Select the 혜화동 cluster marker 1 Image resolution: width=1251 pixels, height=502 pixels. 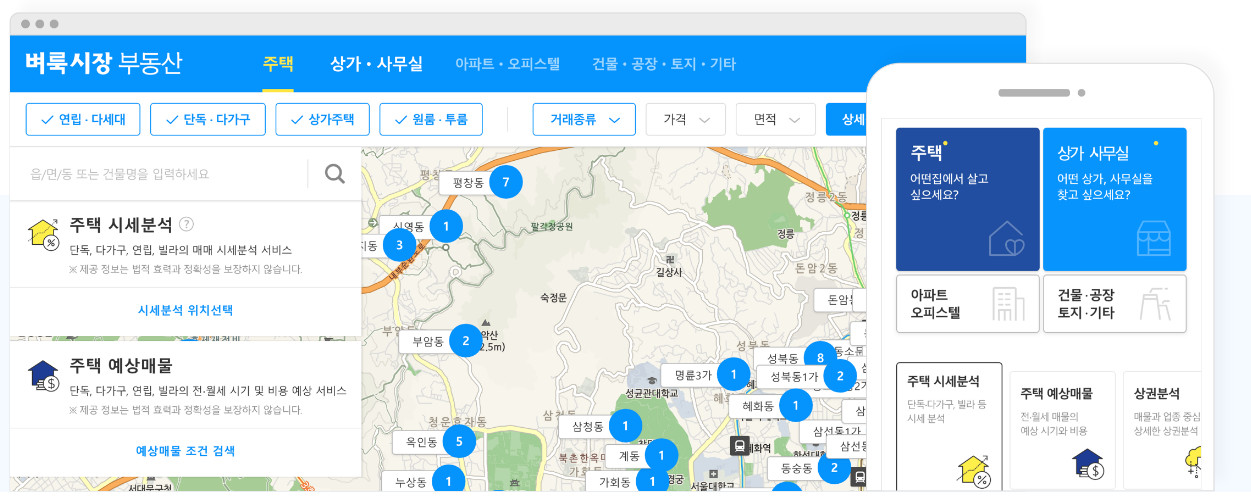click(x=796, y=405)
